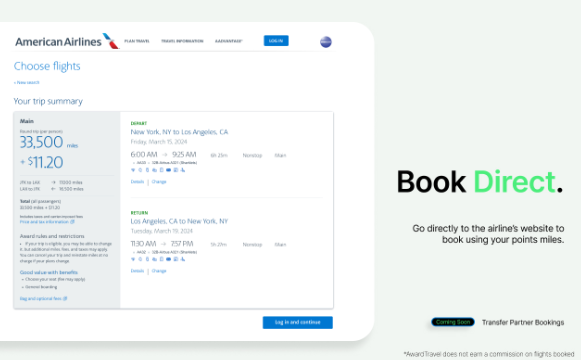Click the Award rules and restrictions heading
This screenshot has width=581, height=360.
(x=52, y=236)
